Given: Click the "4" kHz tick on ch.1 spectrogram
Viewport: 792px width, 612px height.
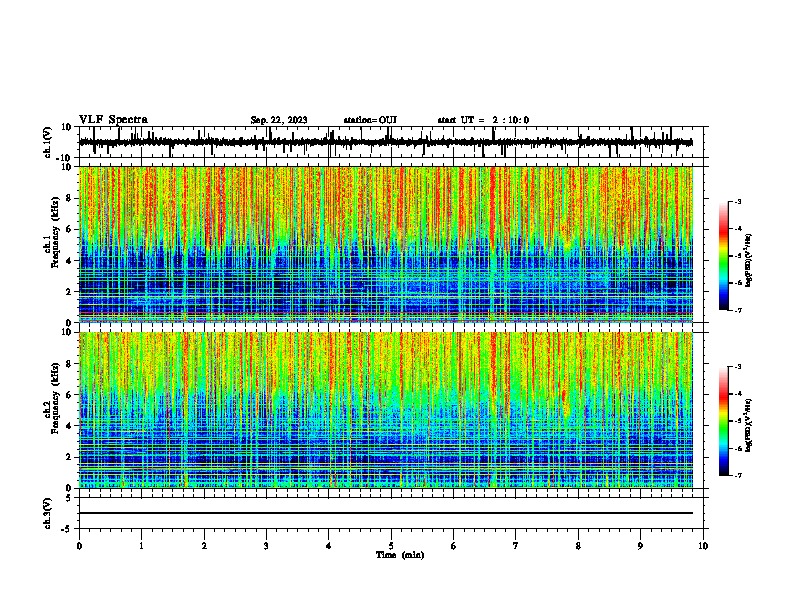Looking at the screenshot, I should tap(70, 261).
